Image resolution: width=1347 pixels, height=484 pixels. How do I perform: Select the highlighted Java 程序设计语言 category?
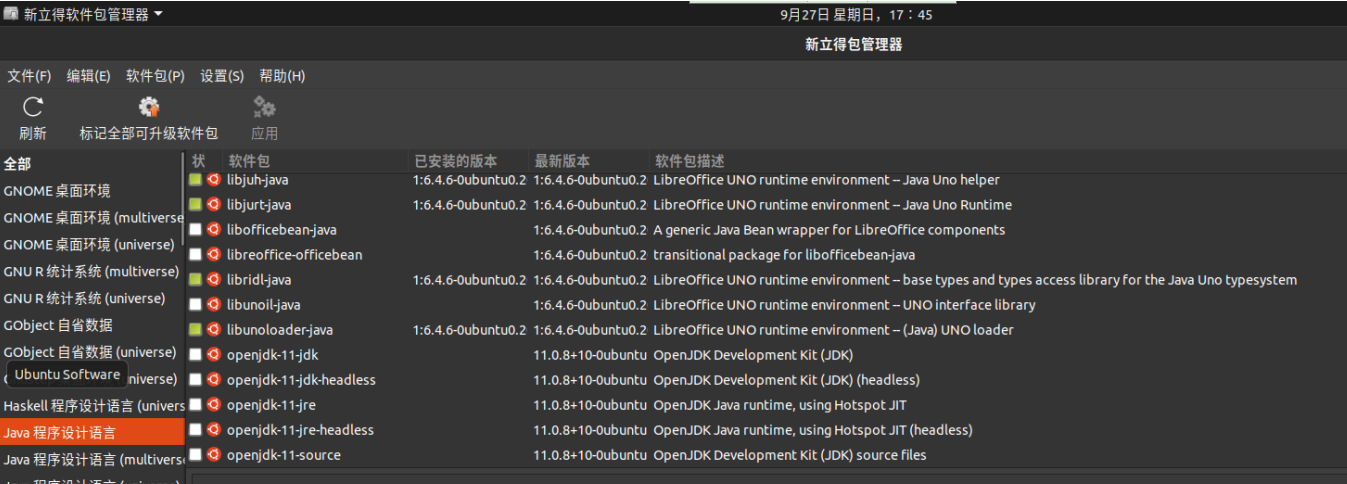click(92, 433)
